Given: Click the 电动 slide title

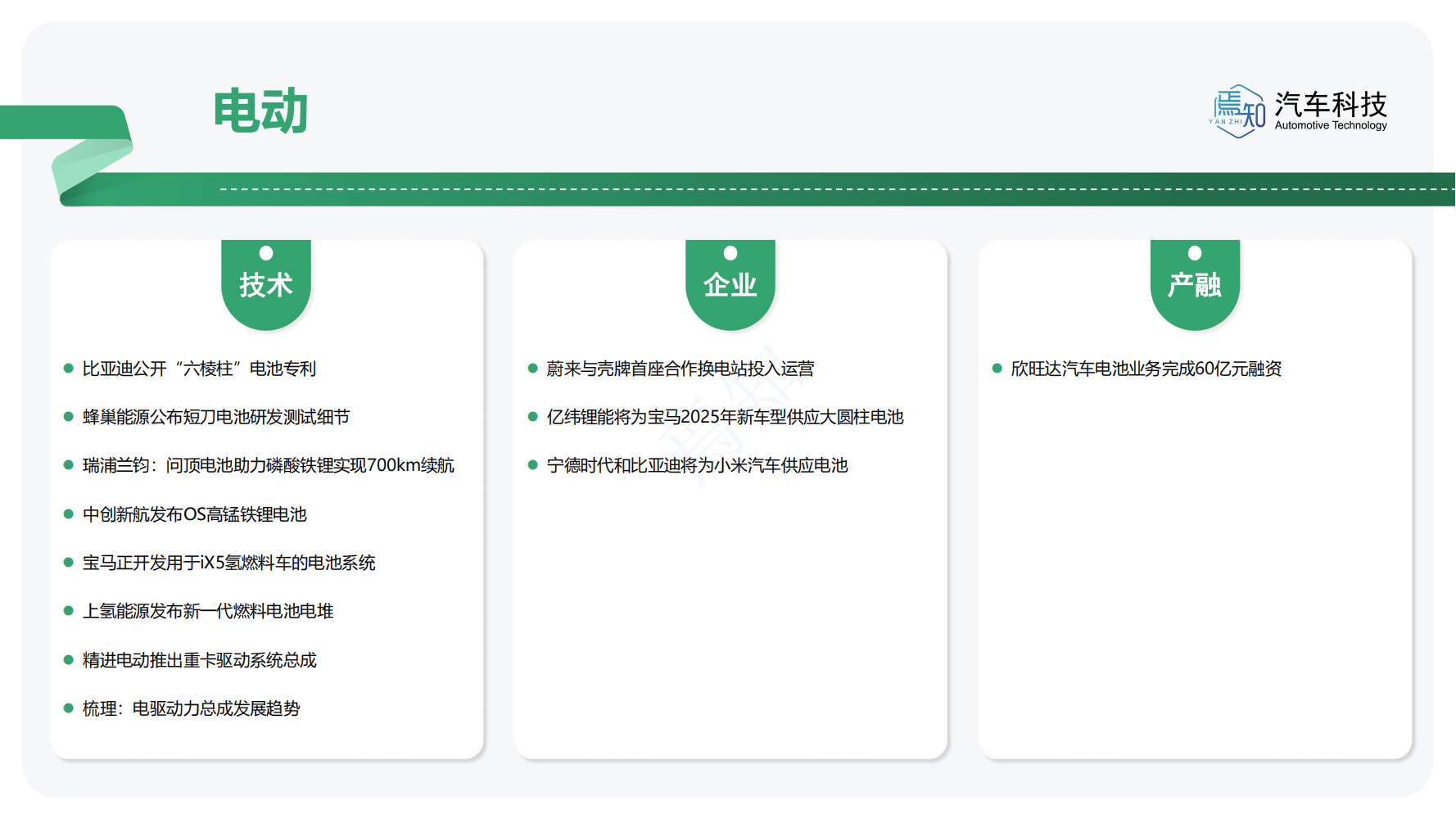Looking at the screenshot, I should (x=260, y=111).
